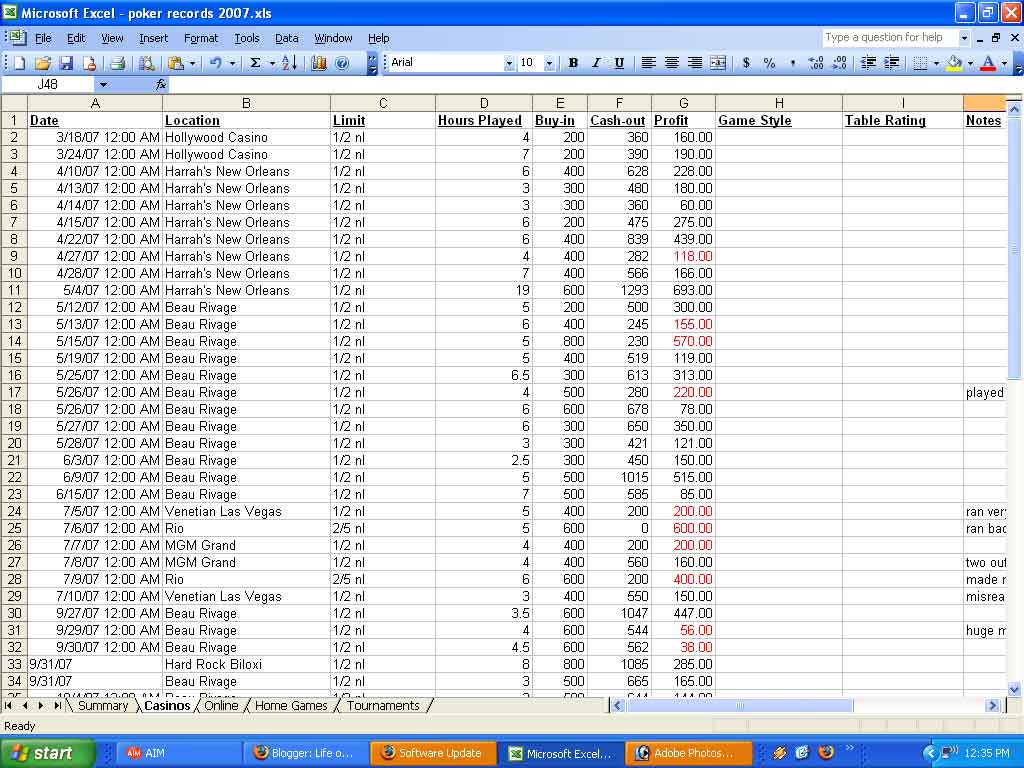Open Microsoft Excel Help question mark icon

(x=342, y=63)
